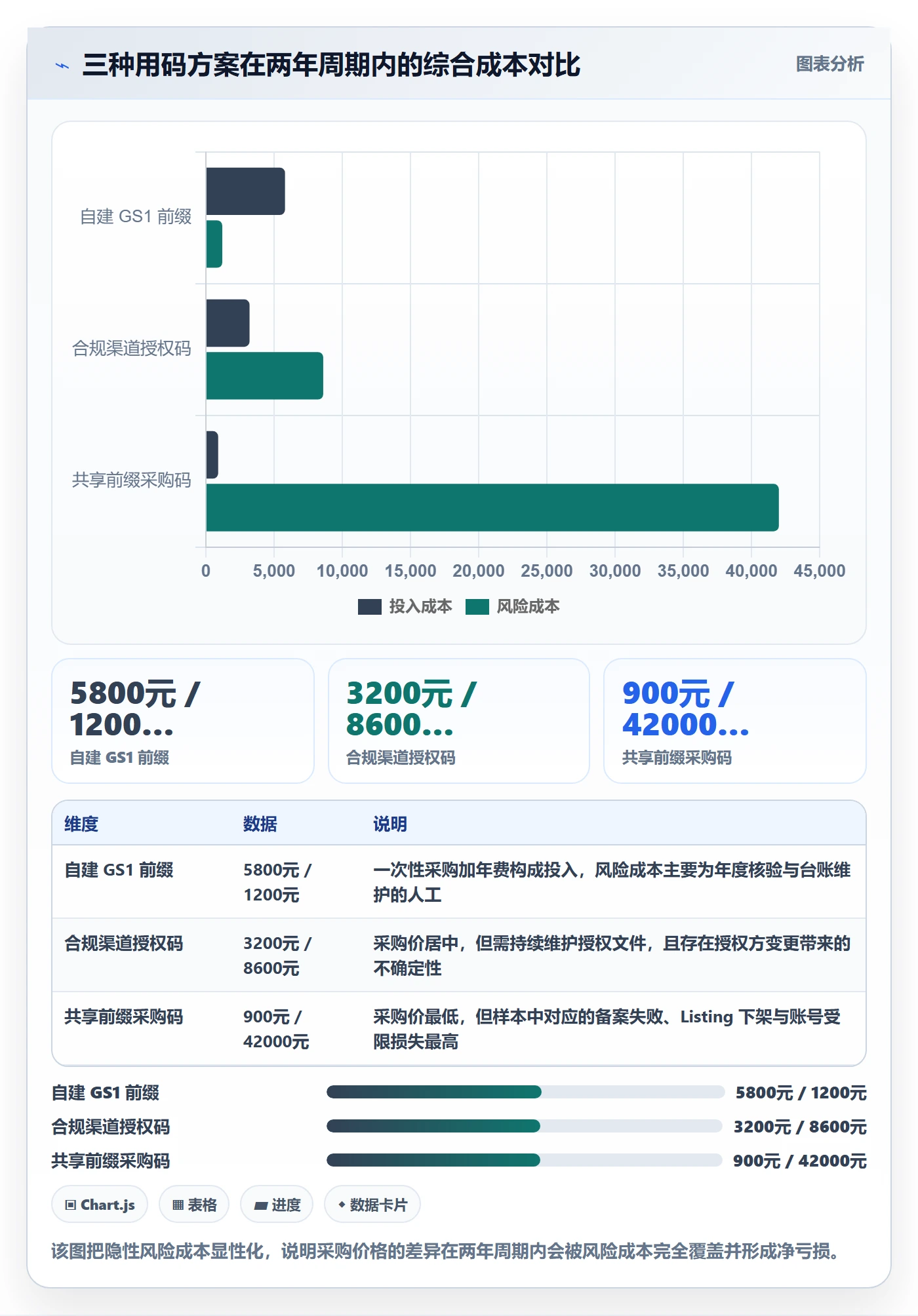Click the 采购价最低 description cell
Screen dimensions: 918x1316
[x=612, y=1029]
